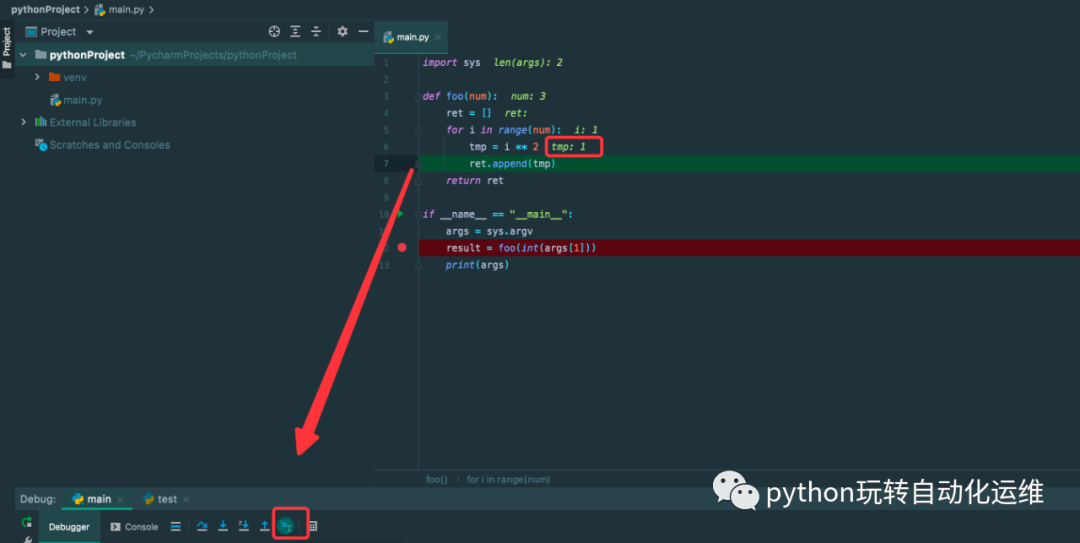The height and width of the screenshot is (543, 1080).
Task: Select main.py in the project tree
Action: click(76, 100)
